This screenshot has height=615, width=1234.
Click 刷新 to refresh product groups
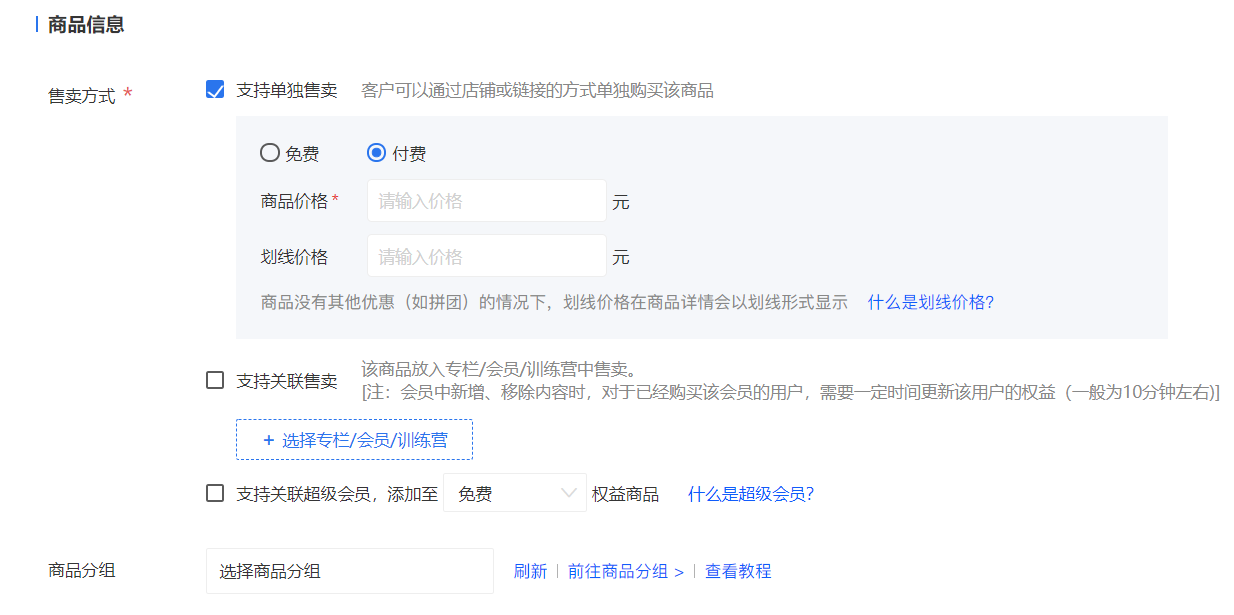(530, 571)
